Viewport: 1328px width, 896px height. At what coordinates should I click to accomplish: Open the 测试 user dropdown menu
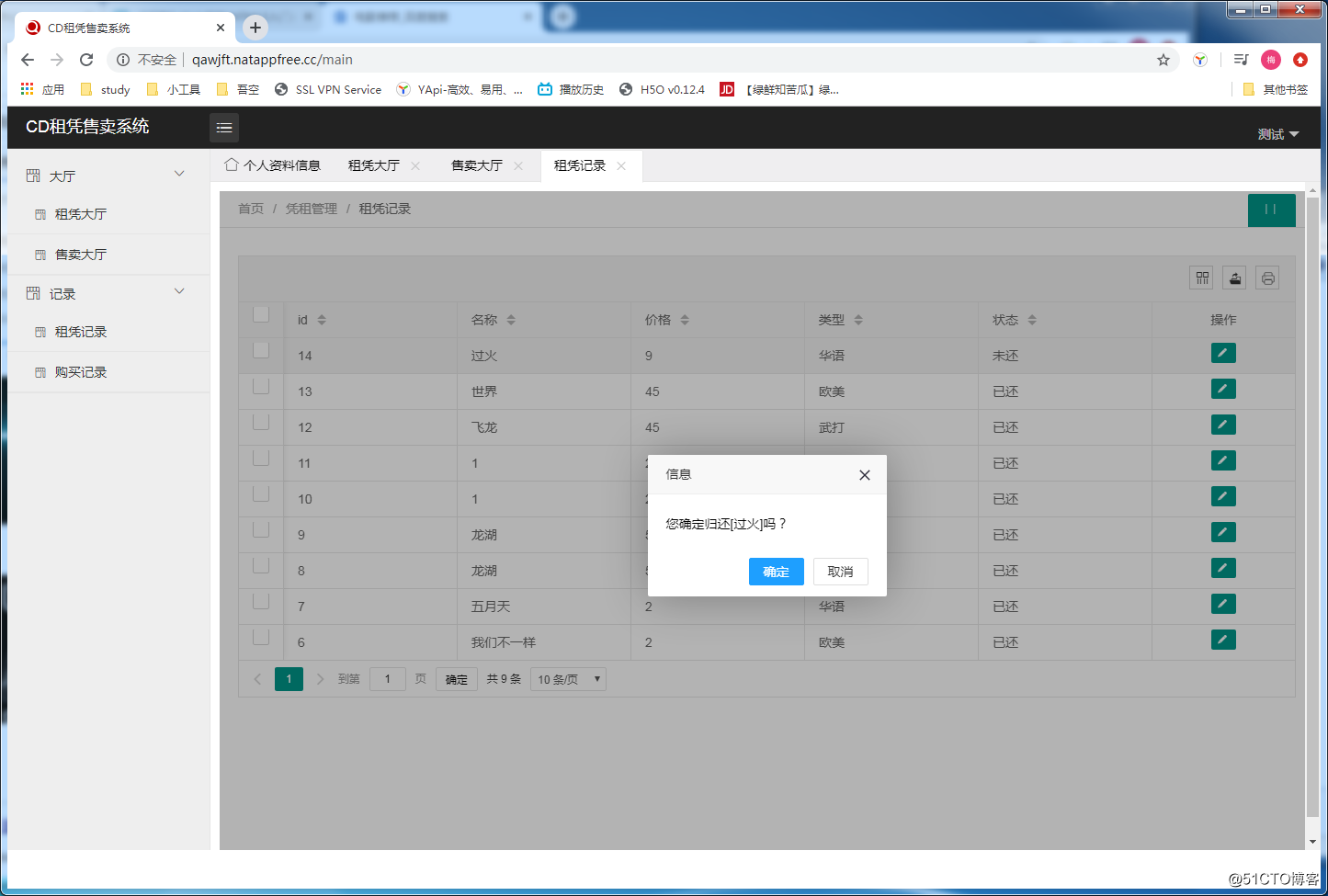[x=1277, y=134]
